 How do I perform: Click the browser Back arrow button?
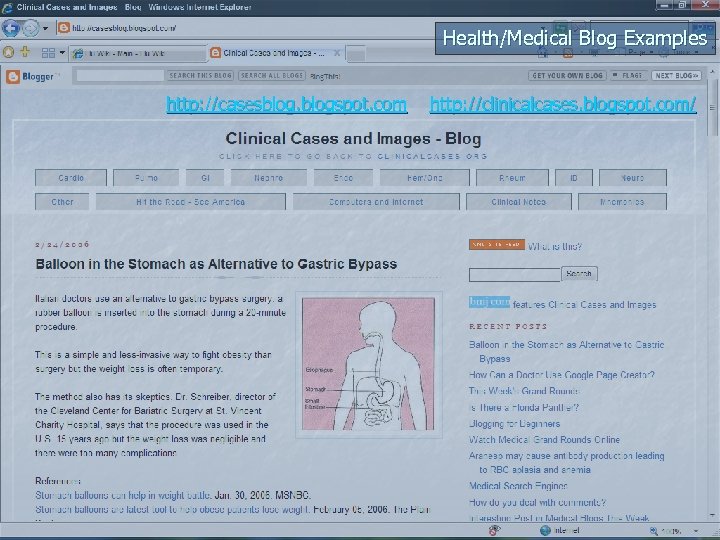pos(11,28)
